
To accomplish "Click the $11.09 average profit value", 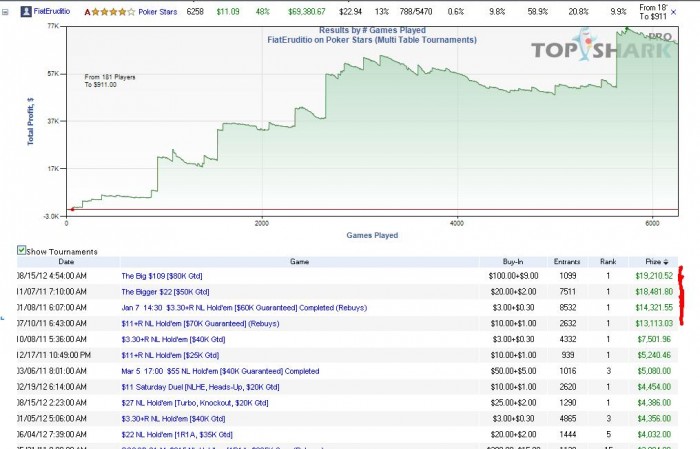I will click(228, 12).
